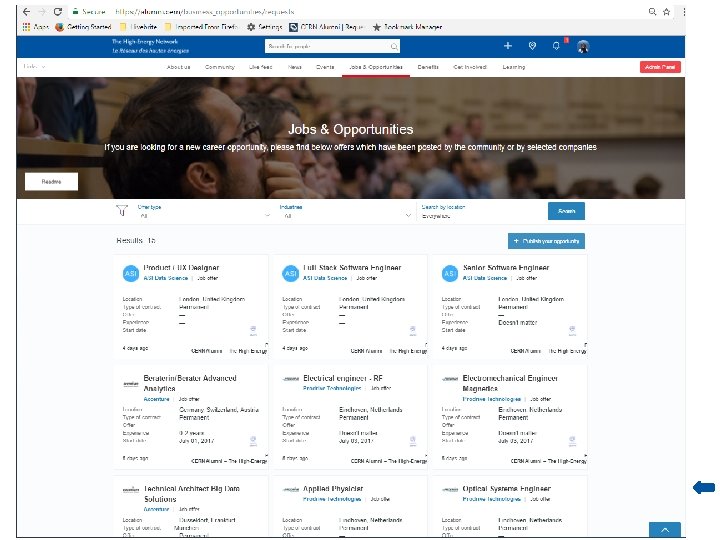Click the Prodrive logo on Applied Physicist card
The height and width of the screenshot is (540, 720).
(290, 490)
